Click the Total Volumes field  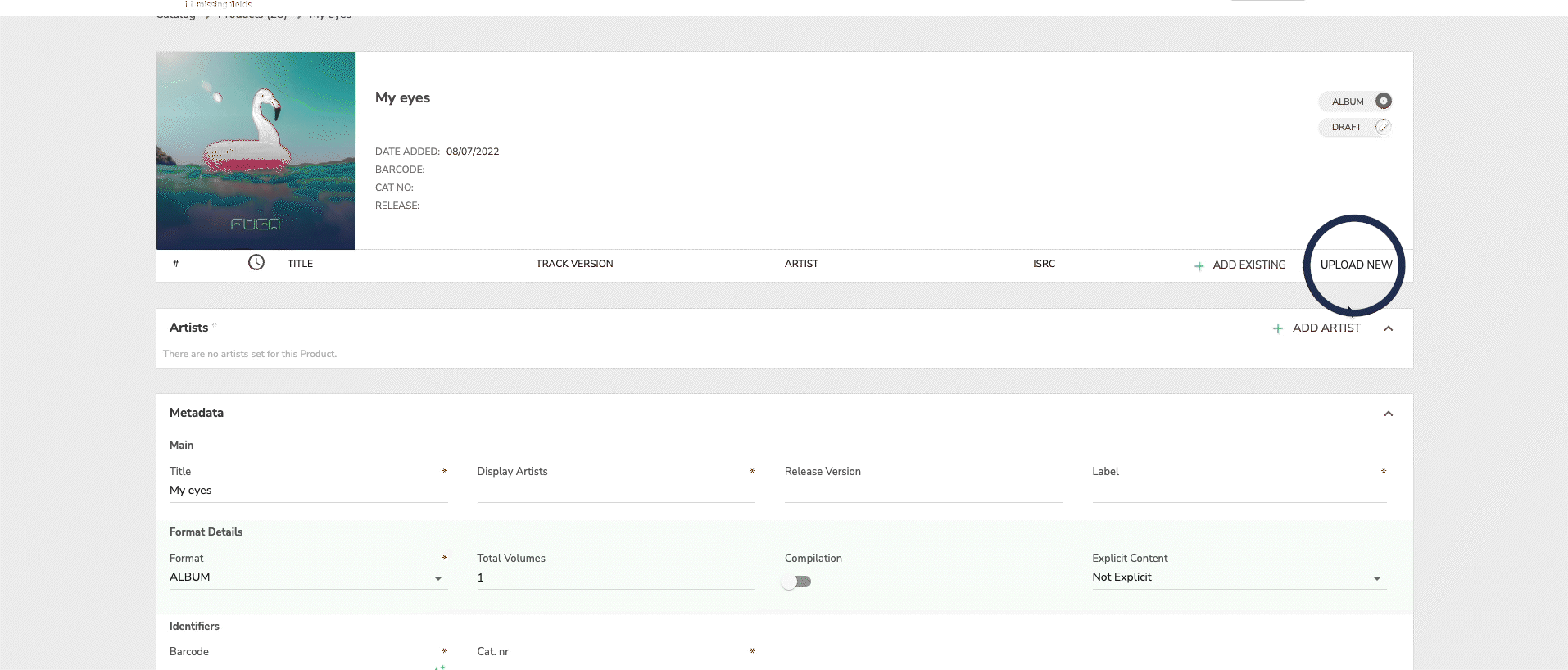616,577
